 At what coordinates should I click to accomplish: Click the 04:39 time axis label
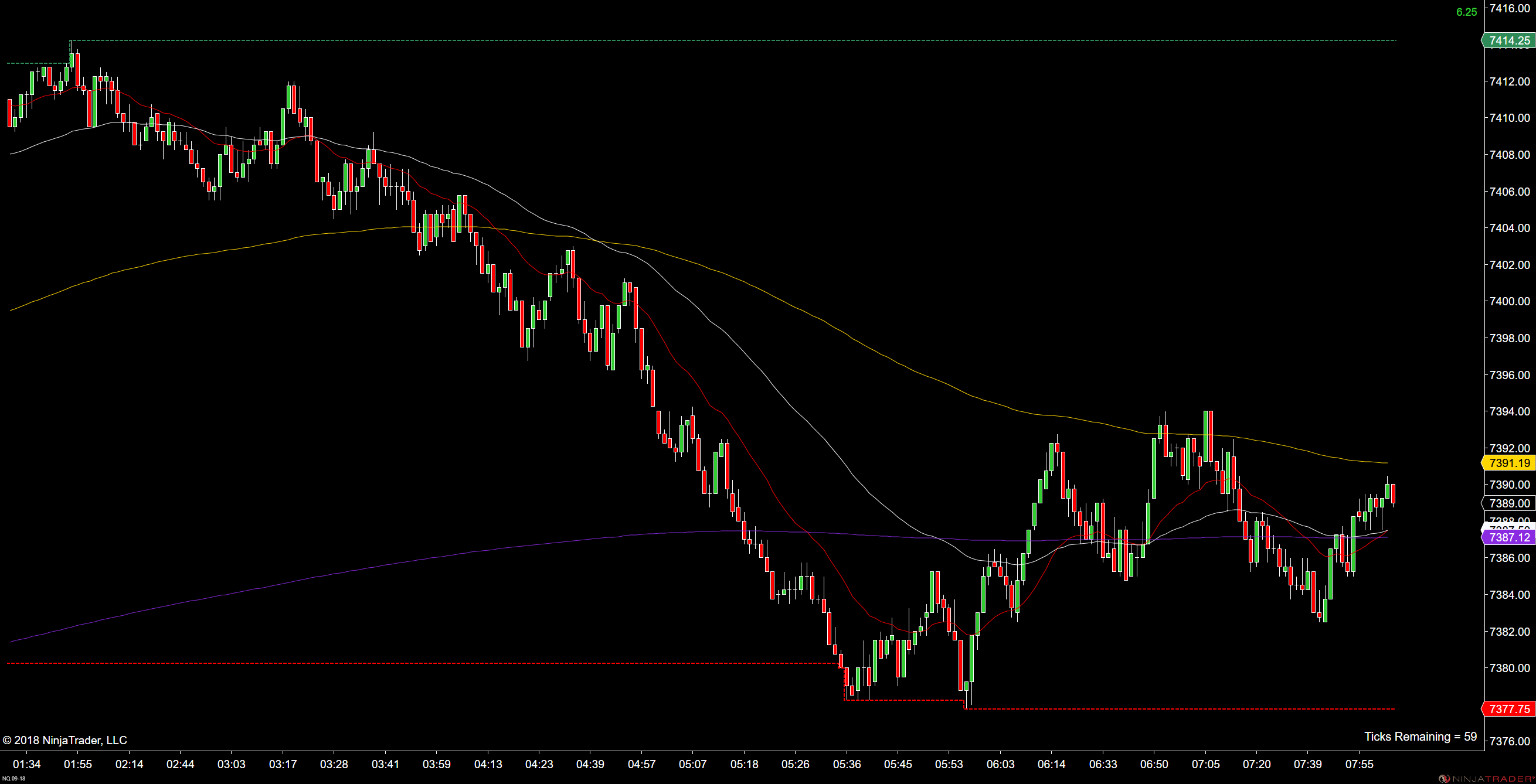[x=590, y=764]
